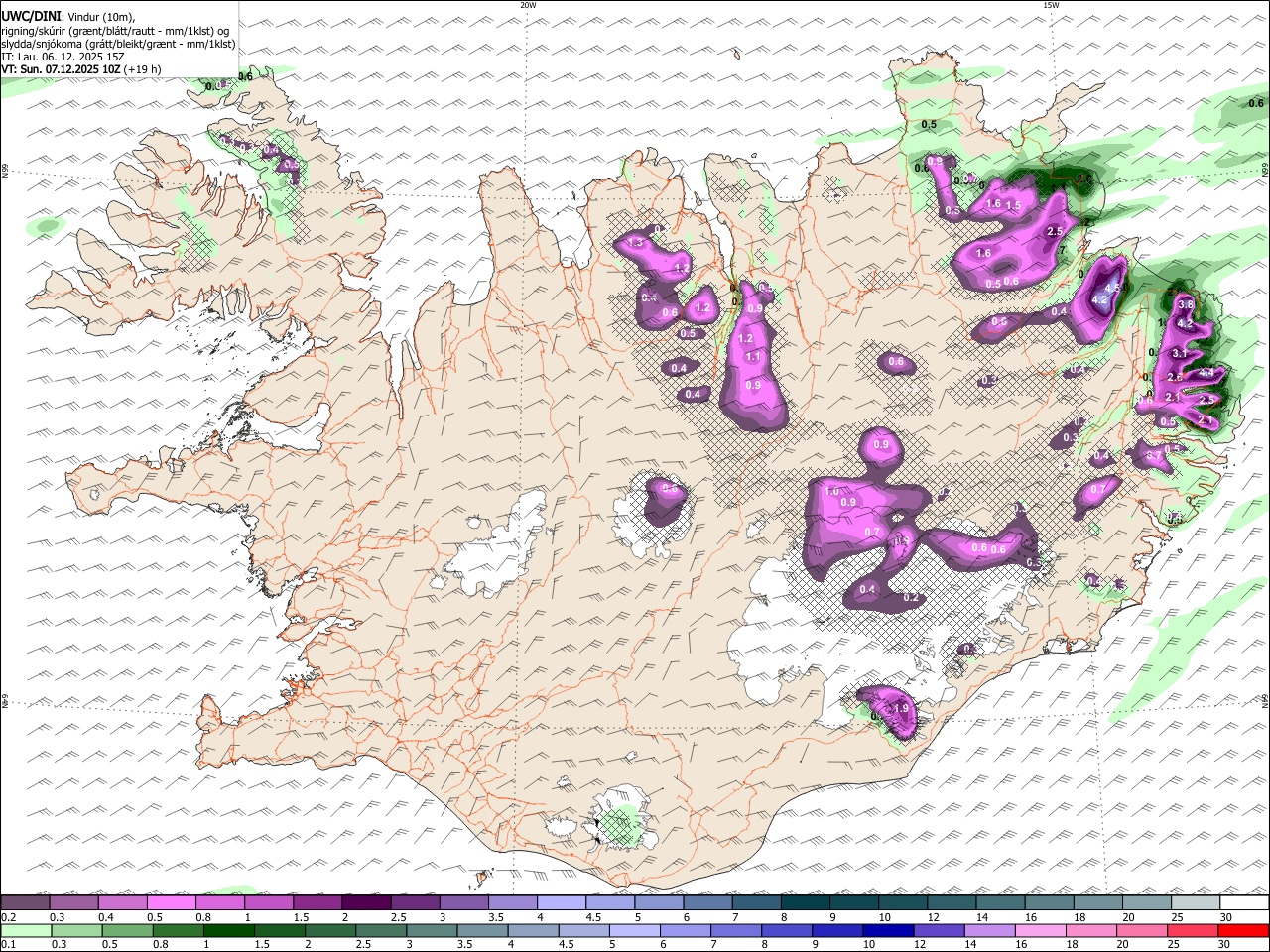1270x952 pixels.
Task: Click the 'slydda/snjókoma' legend description line
Action: click(118, 44)
